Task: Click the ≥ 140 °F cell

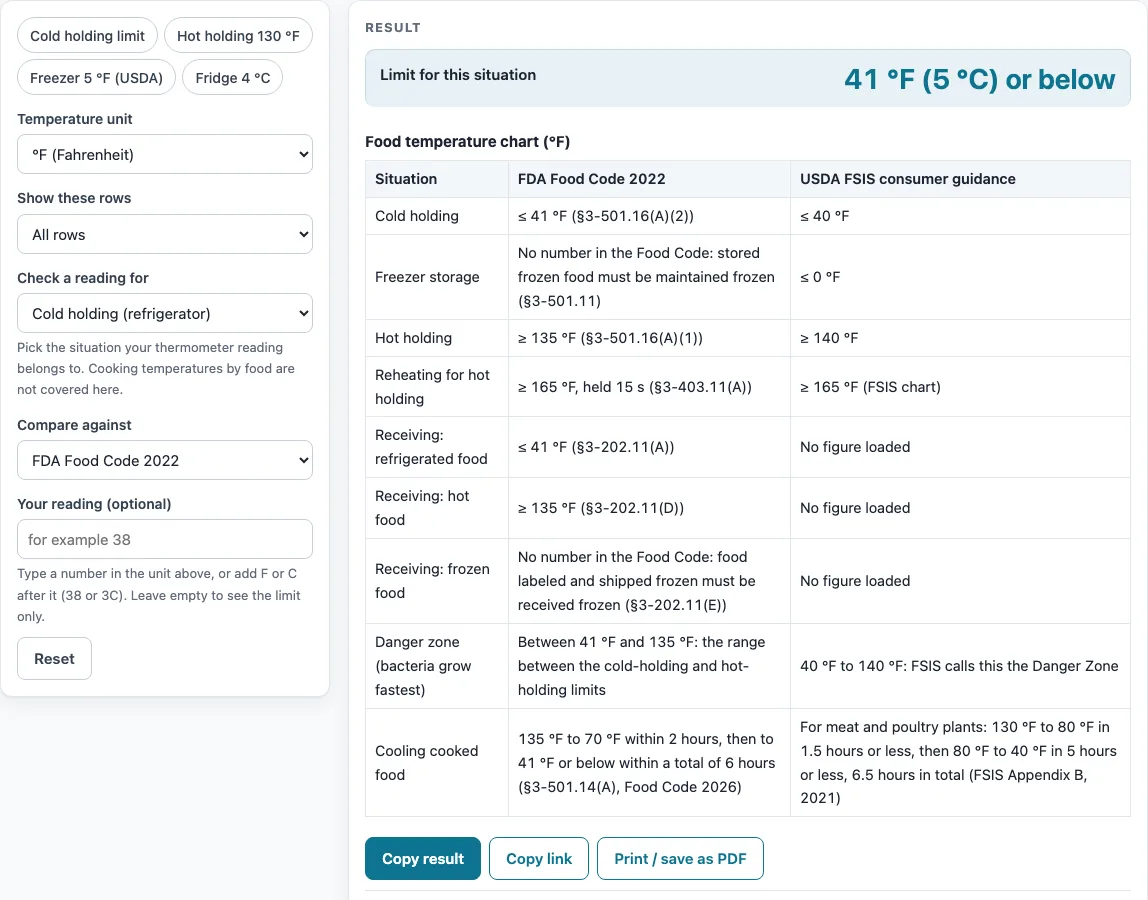Action: 961,338
